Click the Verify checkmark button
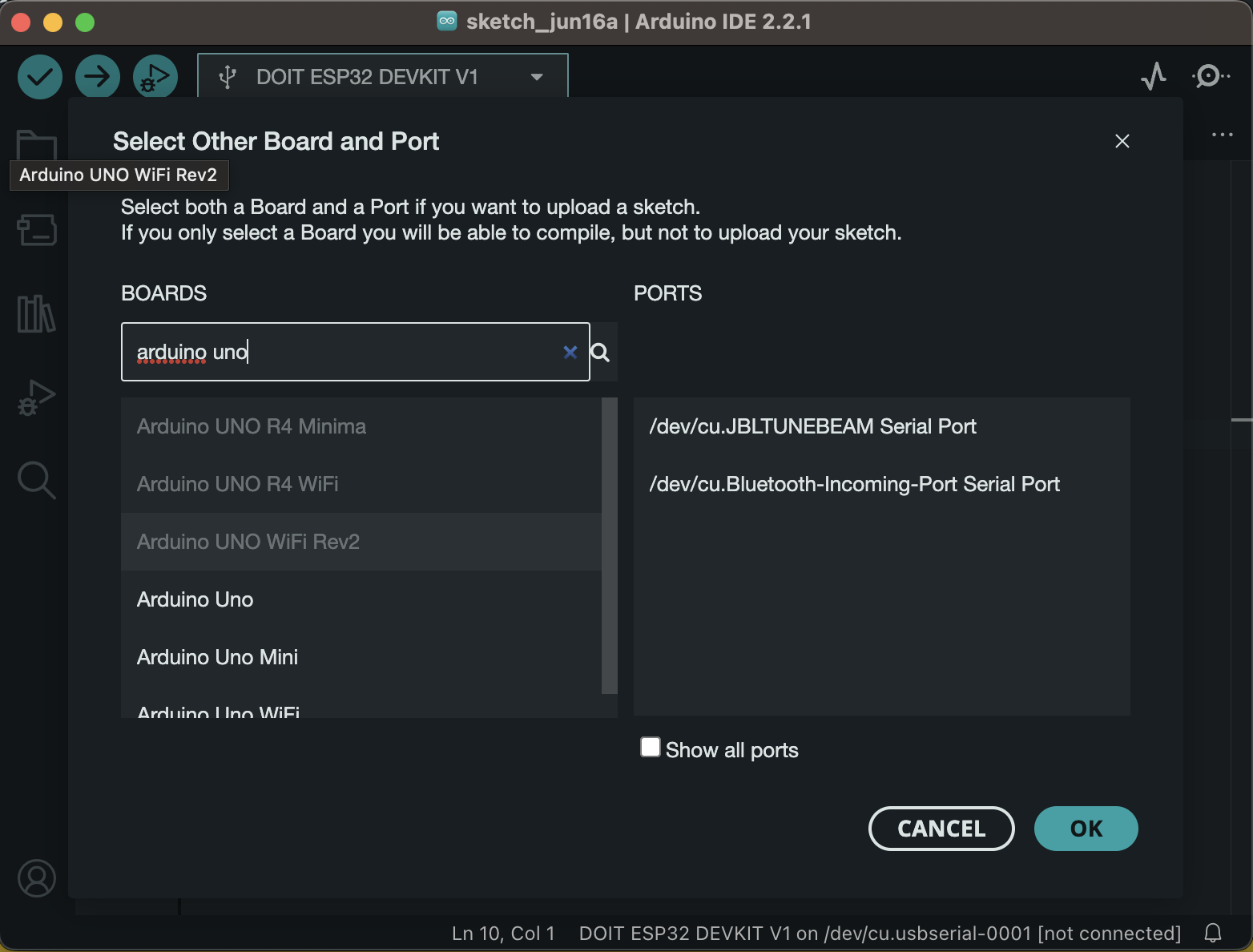Viewport: 1253px width, 952px height. tap(40, 77)
